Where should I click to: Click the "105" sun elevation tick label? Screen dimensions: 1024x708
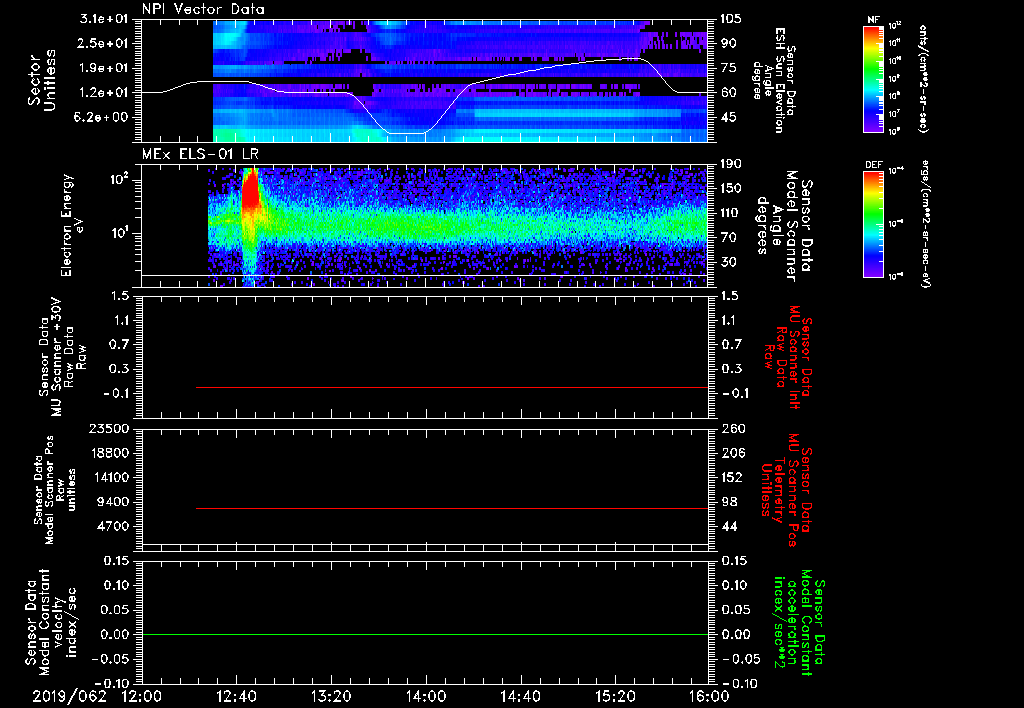coord(731,19)
